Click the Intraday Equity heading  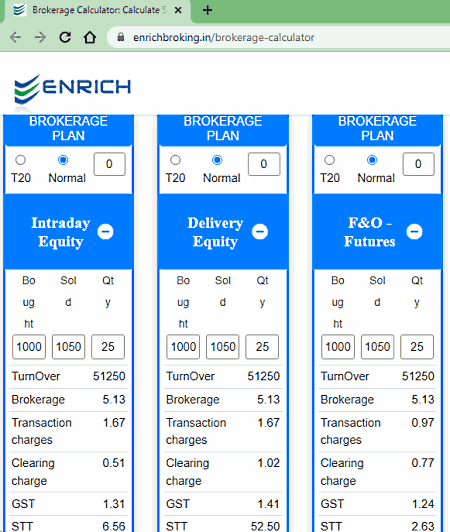61,232
